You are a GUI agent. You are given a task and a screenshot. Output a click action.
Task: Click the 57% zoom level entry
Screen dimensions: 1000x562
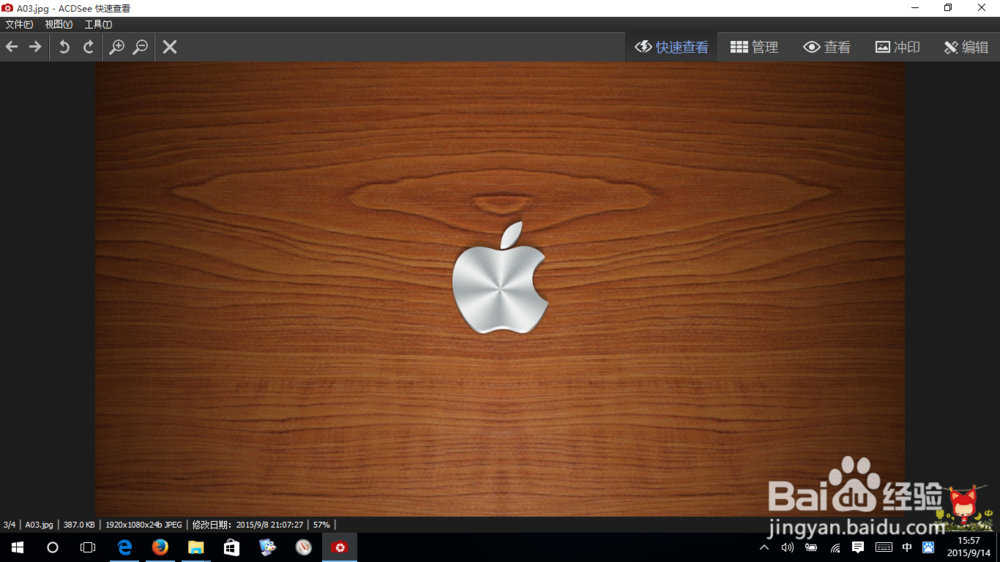tap(321, 524)
